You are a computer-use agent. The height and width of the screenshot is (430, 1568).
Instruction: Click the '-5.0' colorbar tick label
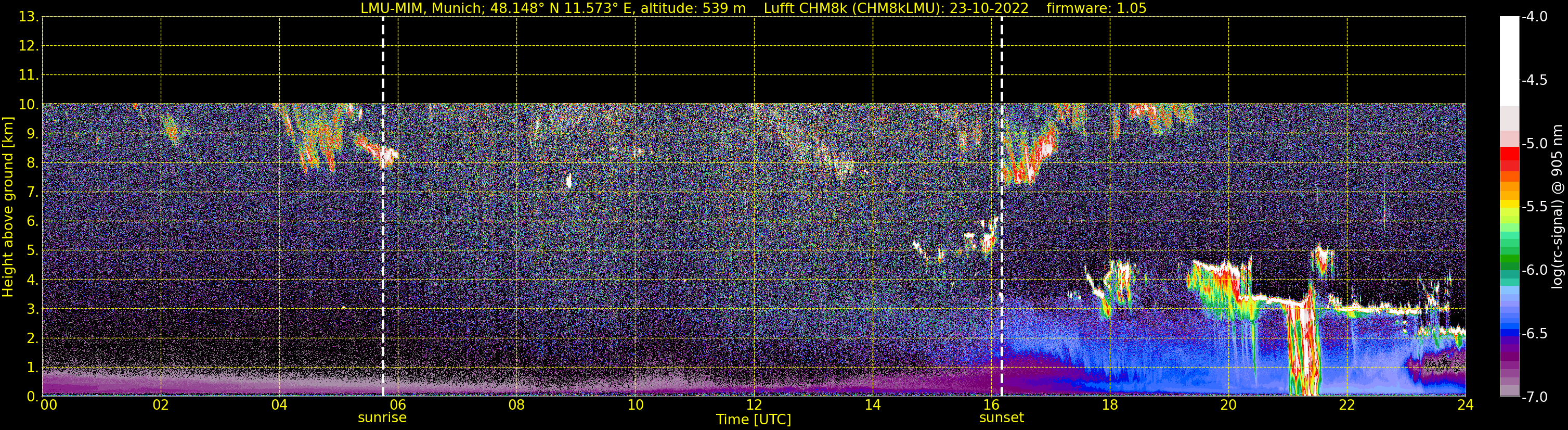coord(1534,144)
